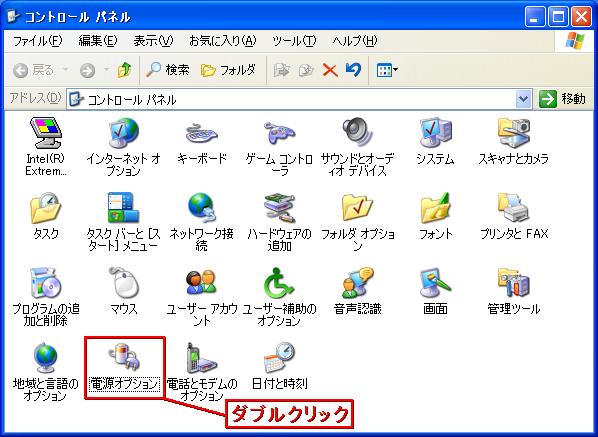Select the マウス mouse icon
Viewport: 598px width, 437px height.
point(124,283)
